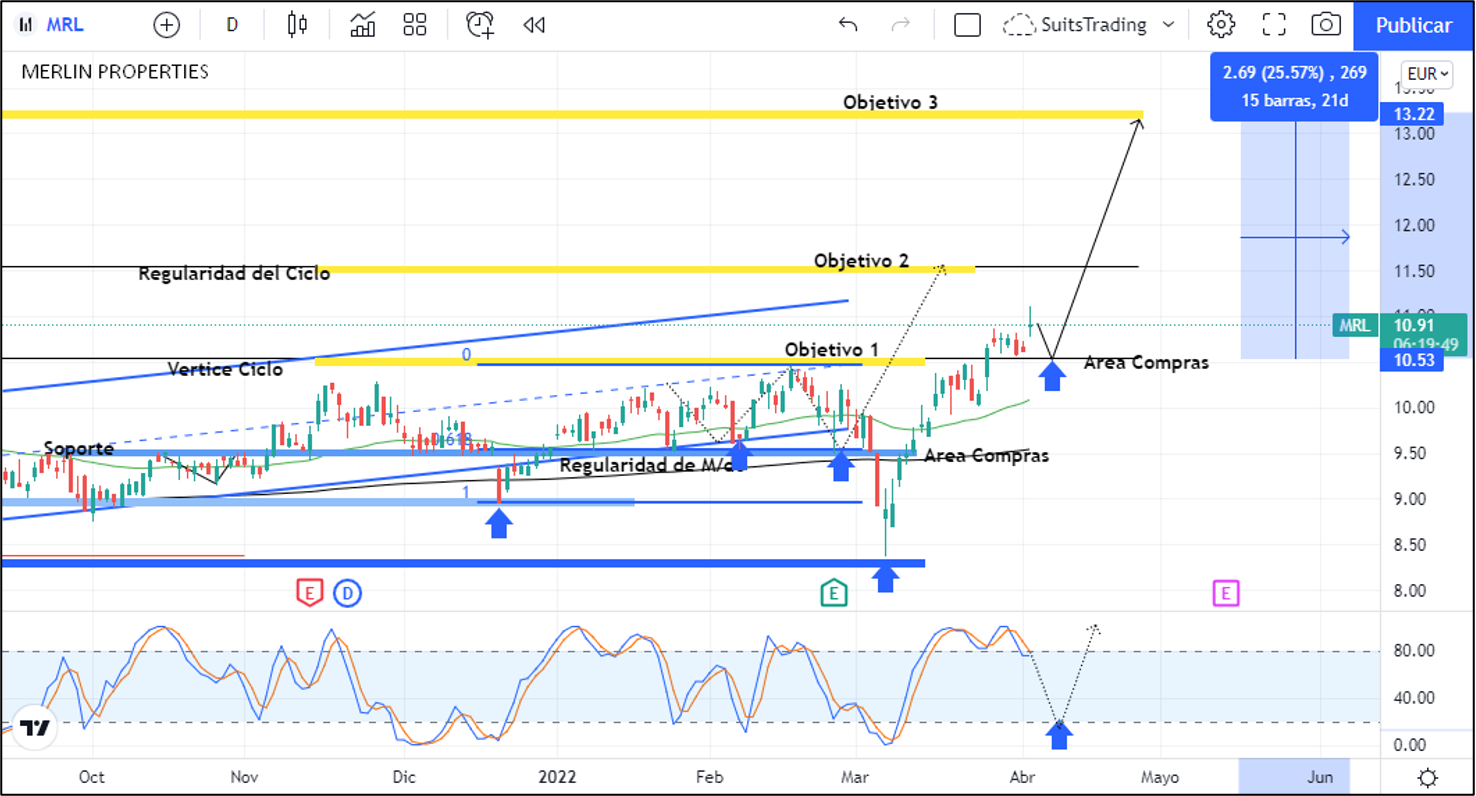Image resolution: width=1476 pixels, height=796 pixels.
Task: Open the candlestick chart style menu
Action: click(x=297, y=25)
